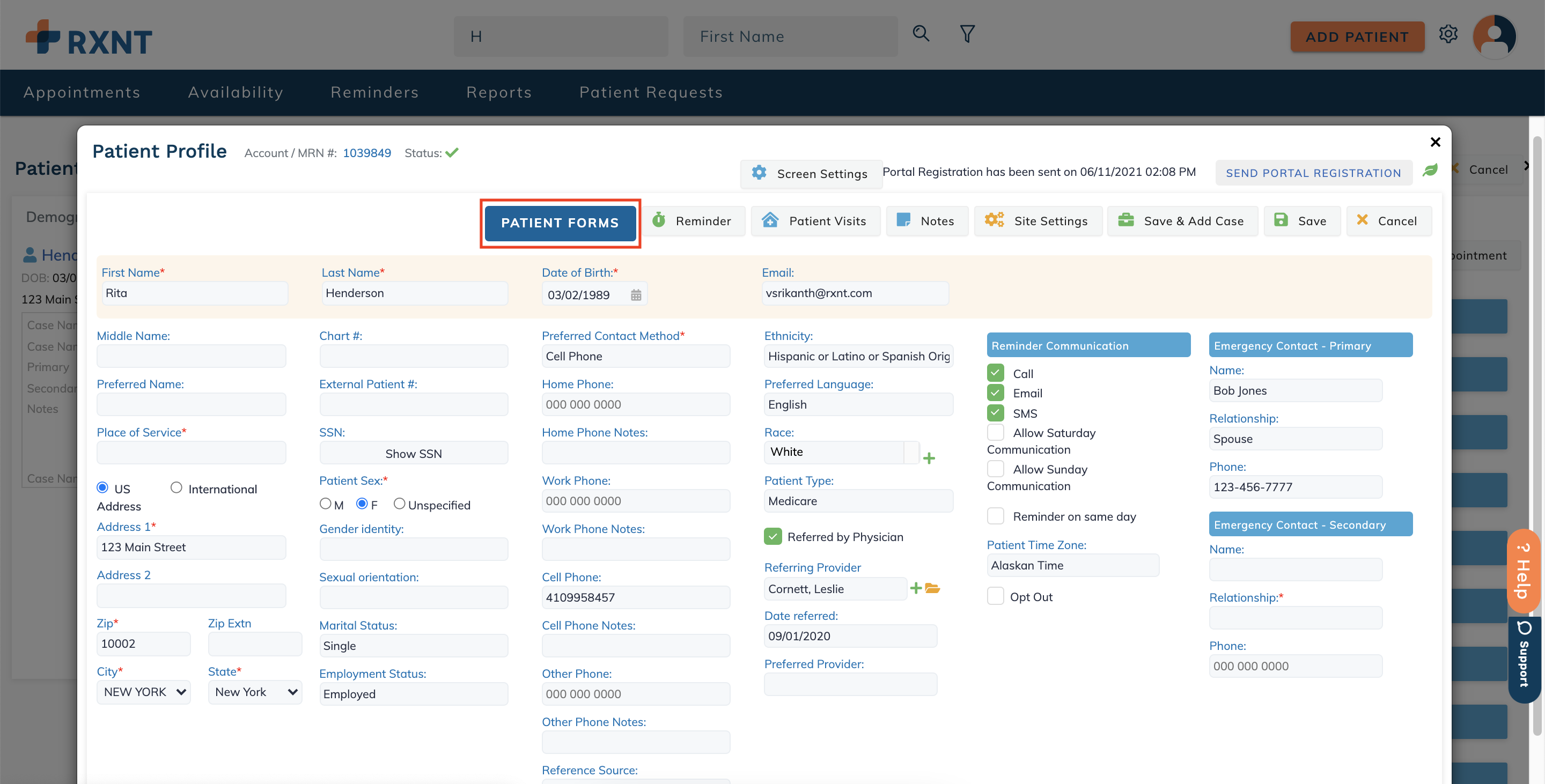1545x784 pixels.
Task: Open PATIENT FORMS
Action: point(560,223)
